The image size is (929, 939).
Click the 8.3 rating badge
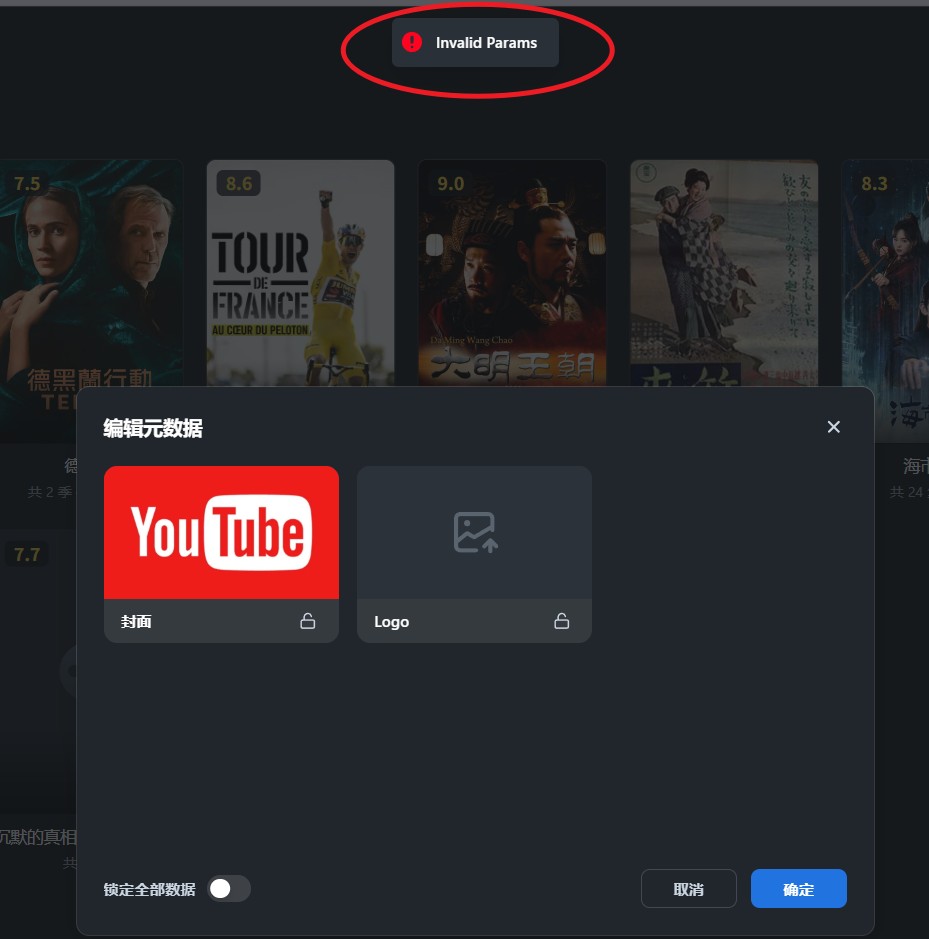(x=874, y=183)
